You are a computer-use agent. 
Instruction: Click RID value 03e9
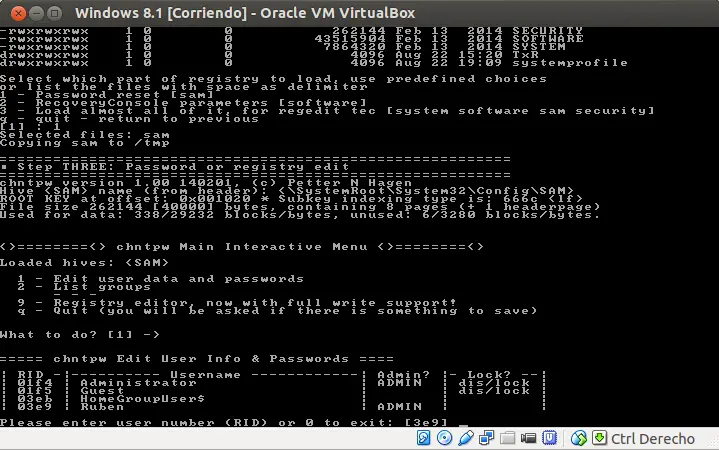[x=35, y=407]
